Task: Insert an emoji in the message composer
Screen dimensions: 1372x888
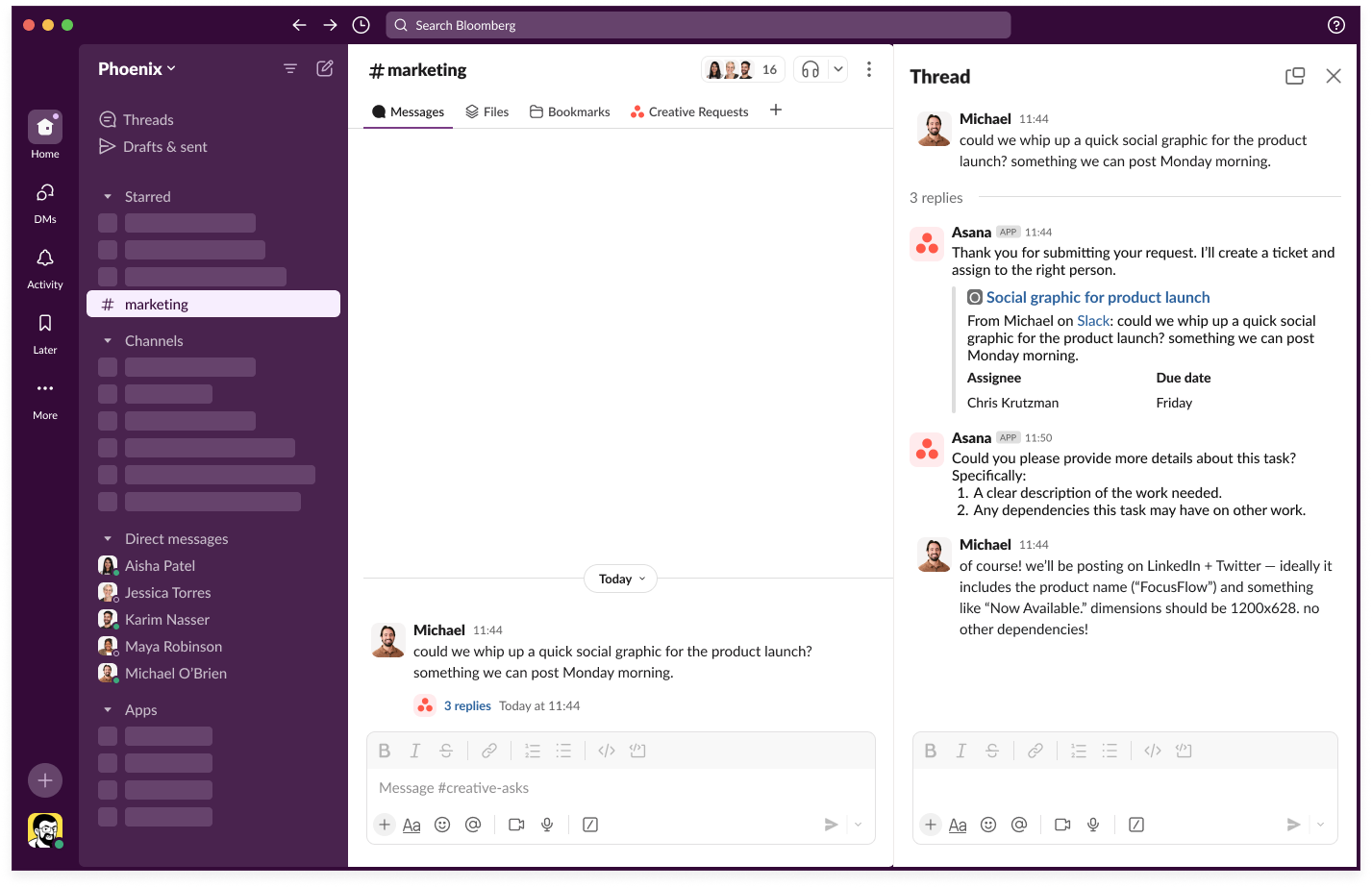Action: click(x=442, y=824)
